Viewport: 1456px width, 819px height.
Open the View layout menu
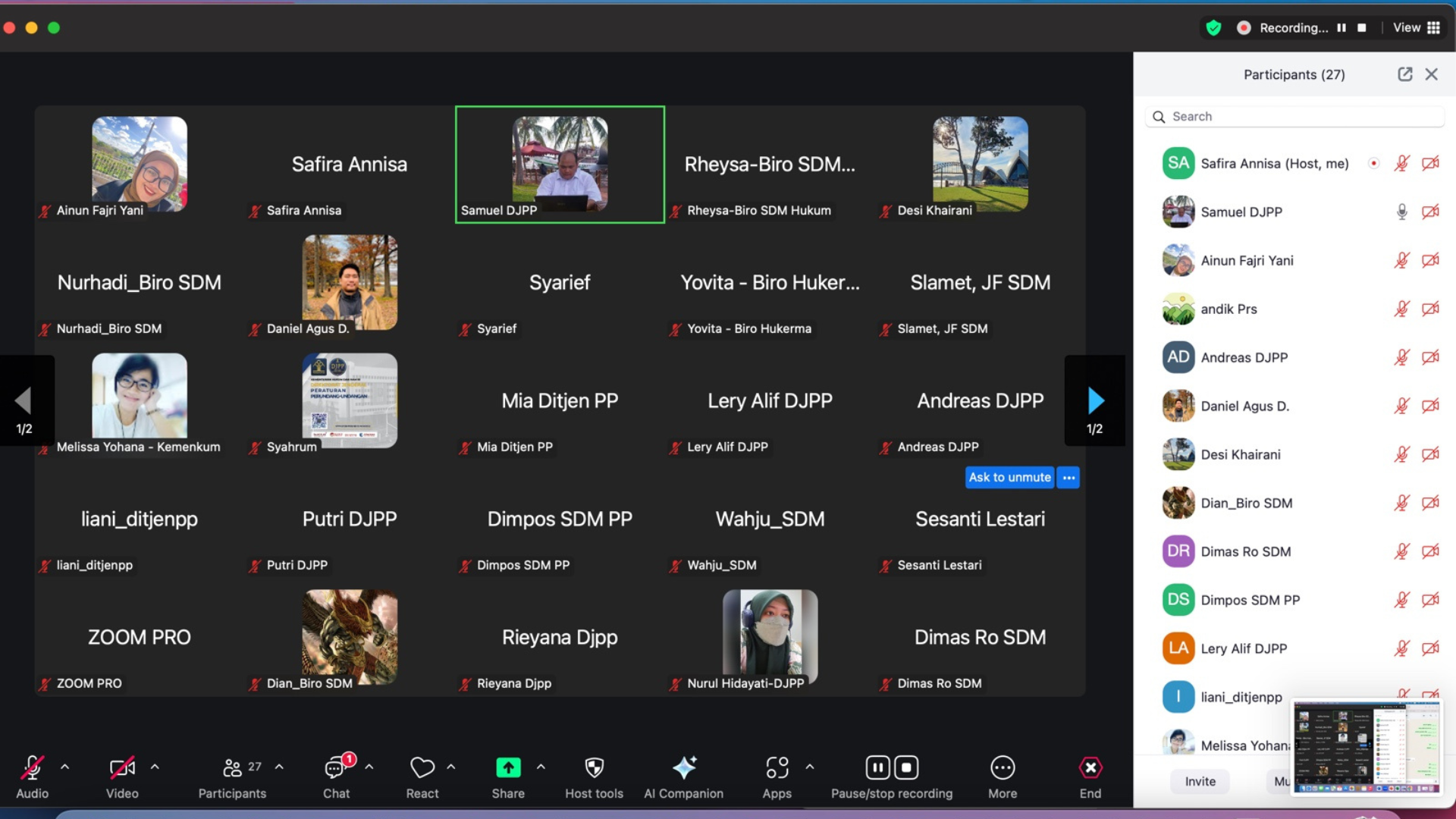pos(1417,28)
